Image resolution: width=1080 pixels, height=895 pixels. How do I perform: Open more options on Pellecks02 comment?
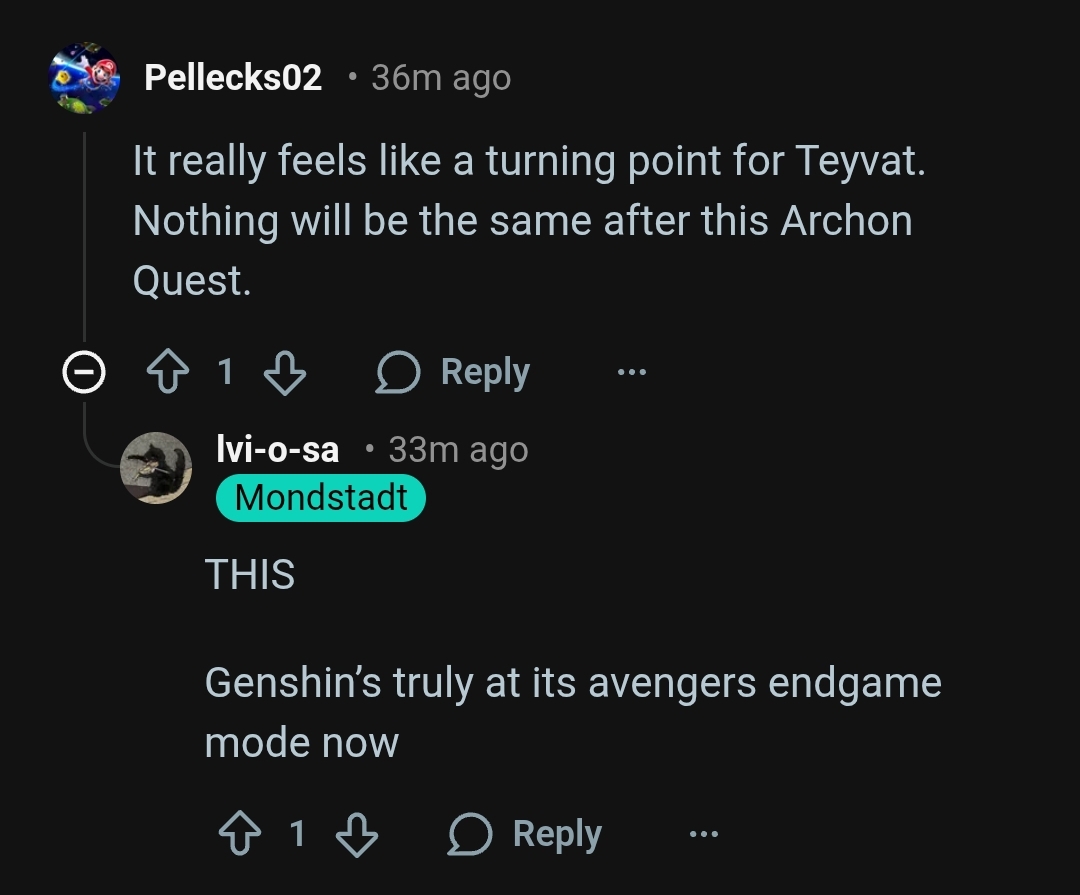pyautogui.click(x=632, y=372)
